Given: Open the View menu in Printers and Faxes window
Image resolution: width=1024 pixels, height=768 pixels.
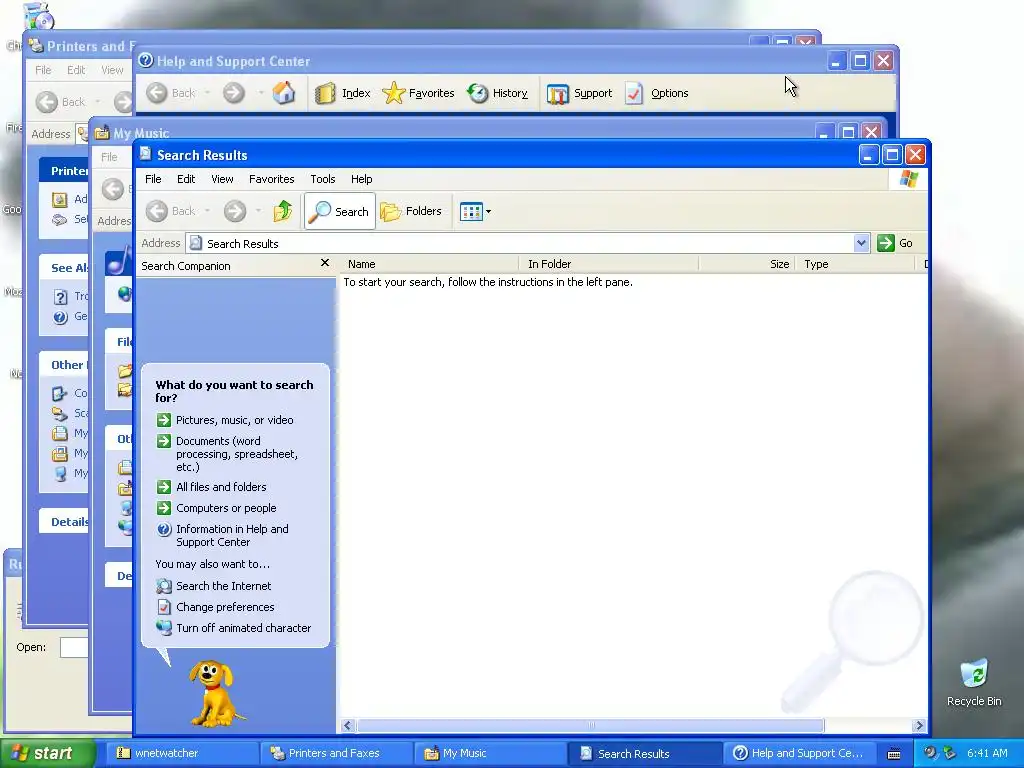Looking at the screenshot, I should pyautogui.click(x=112, y=70).
